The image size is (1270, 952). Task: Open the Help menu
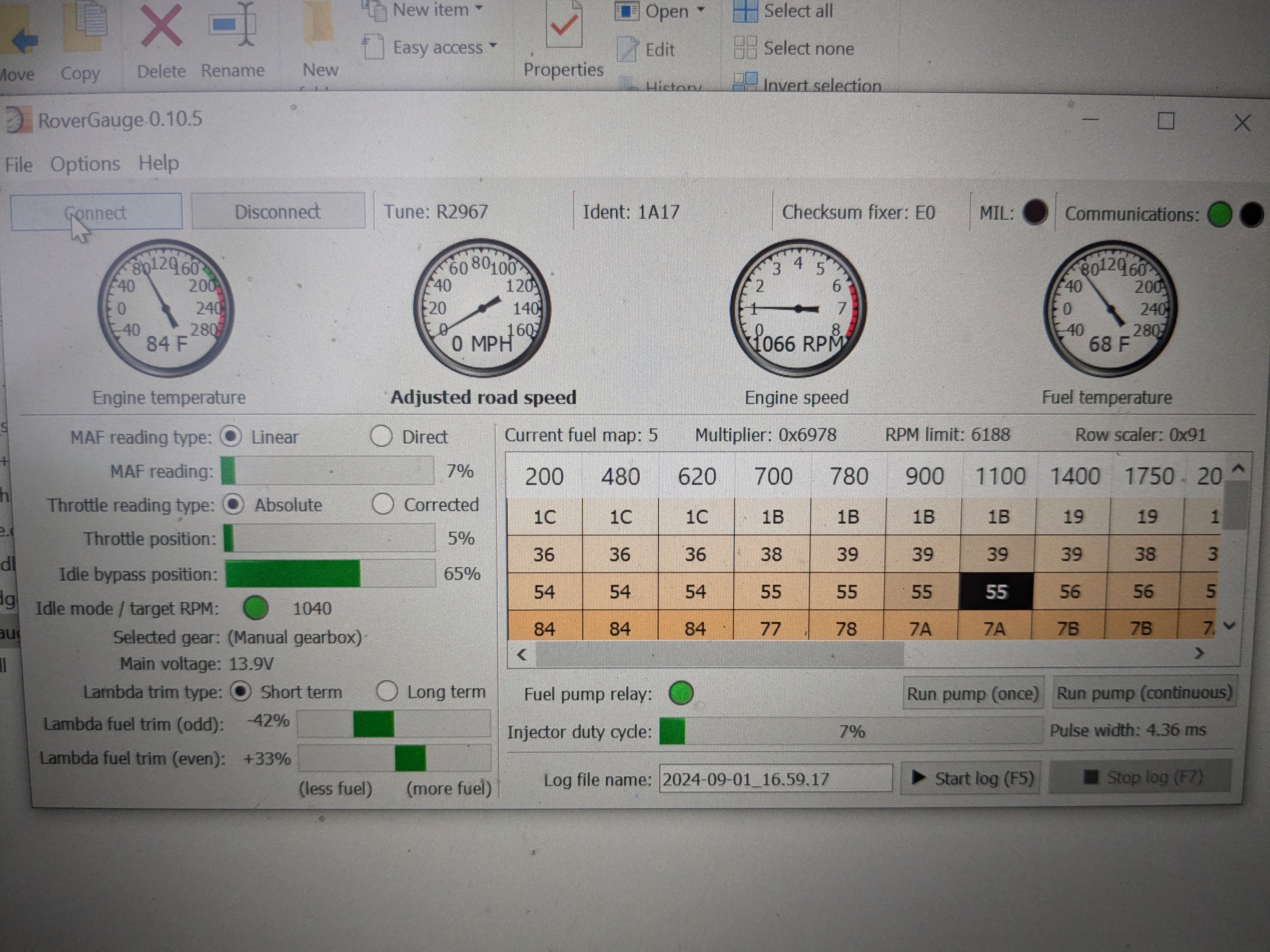(x=158, y=163)
